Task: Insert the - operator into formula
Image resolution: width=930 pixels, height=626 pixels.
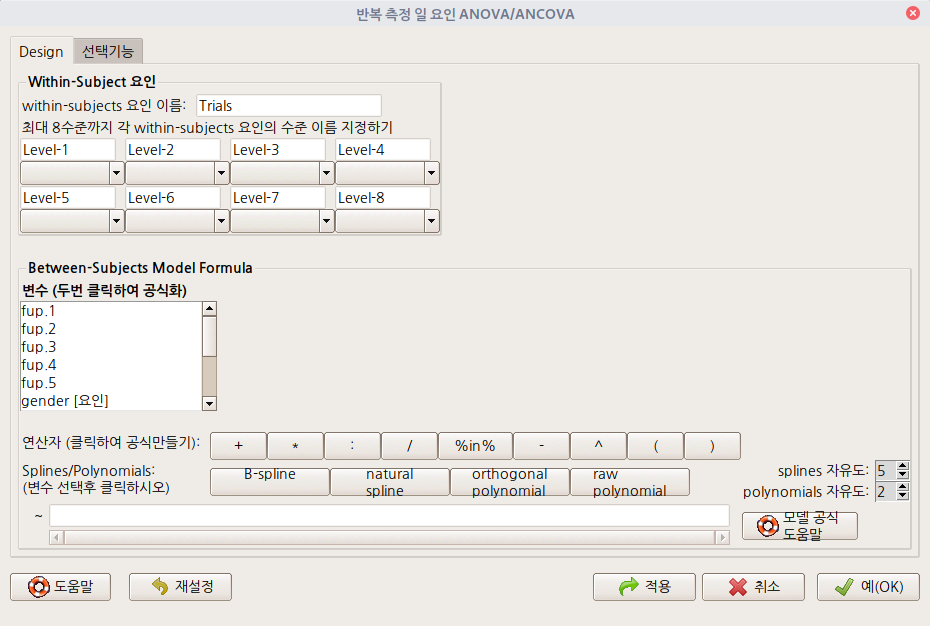Action: pyautogui.click(x=542, y=446)
